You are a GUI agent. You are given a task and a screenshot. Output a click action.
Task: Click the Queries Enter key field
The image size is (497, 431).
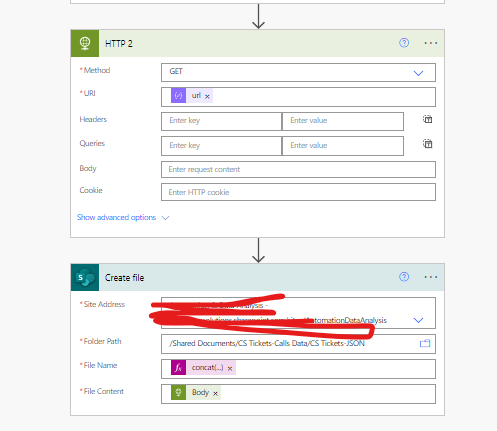pyautogui.click(x=222, y=146)
